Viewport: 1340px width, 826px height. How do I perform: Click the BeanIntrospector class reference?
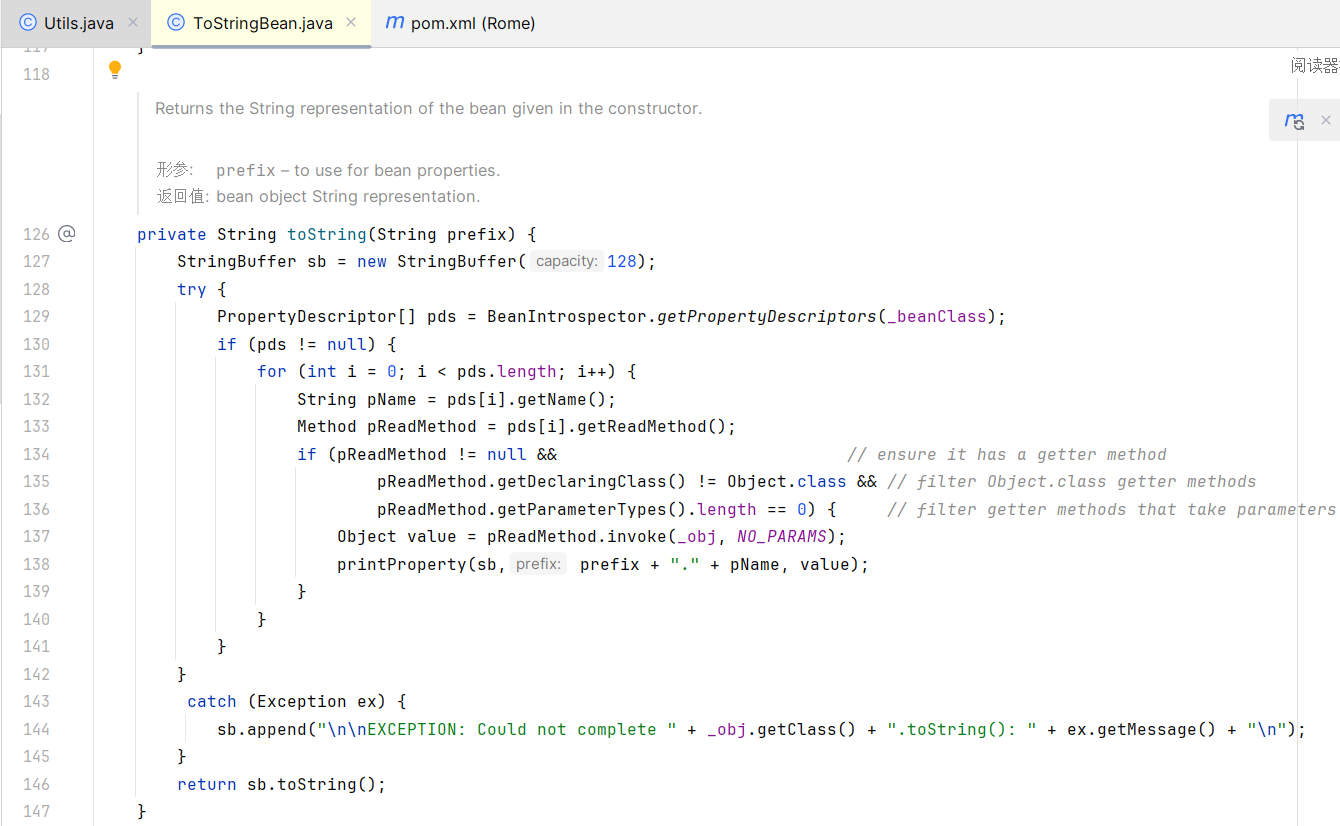pyautogui.click(x=567, y=316)
